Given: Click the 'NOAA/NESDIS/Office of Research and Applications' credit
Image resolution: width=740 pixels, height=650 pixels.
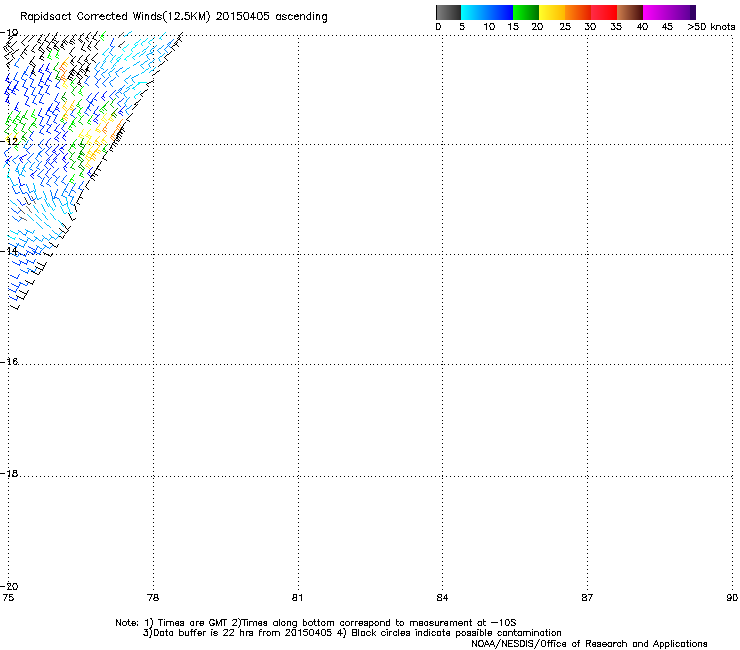Looking at the screenshot, I should 589,644.
